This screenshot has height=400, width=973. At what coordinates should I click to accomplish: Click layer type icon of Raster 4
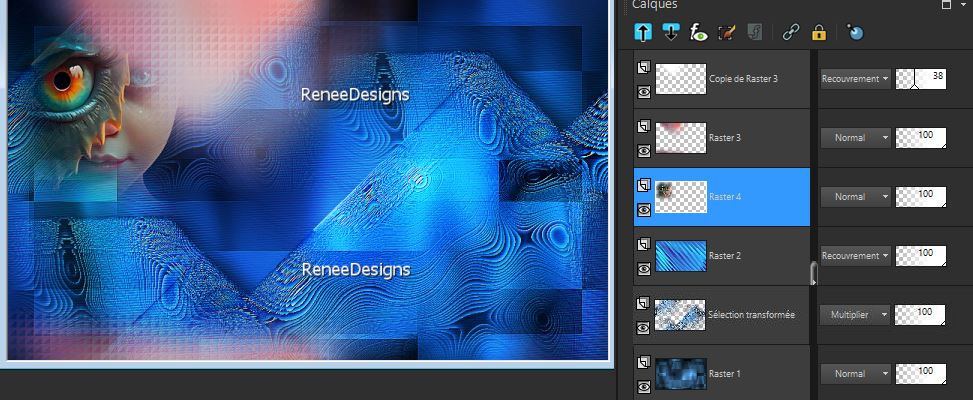643,185
